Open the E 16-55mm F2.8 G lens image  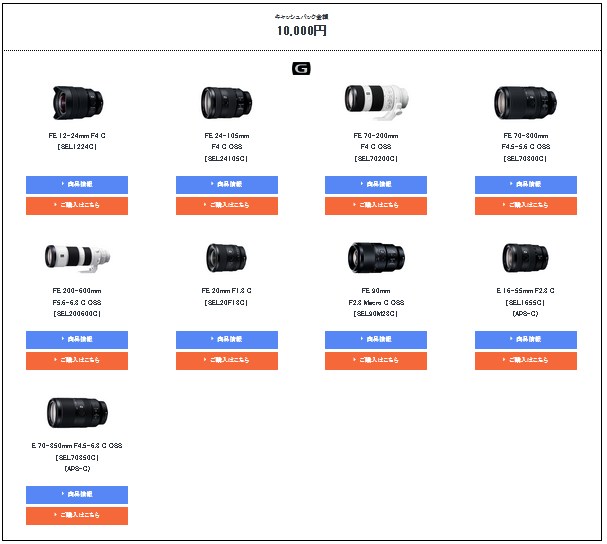[x=526, y=258]
